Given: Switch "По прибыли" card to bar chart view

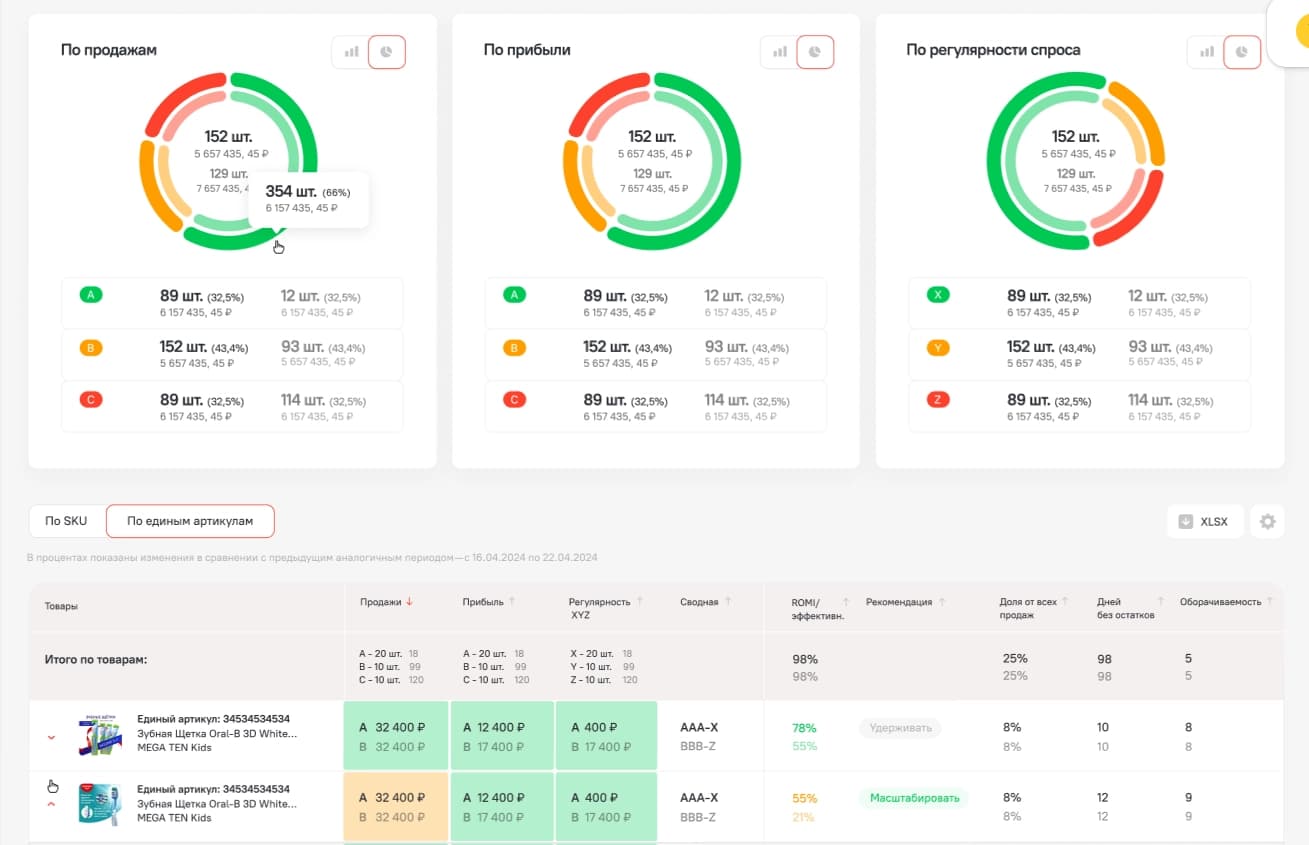Looking at the screenshot, I should [x=779, y=52].
